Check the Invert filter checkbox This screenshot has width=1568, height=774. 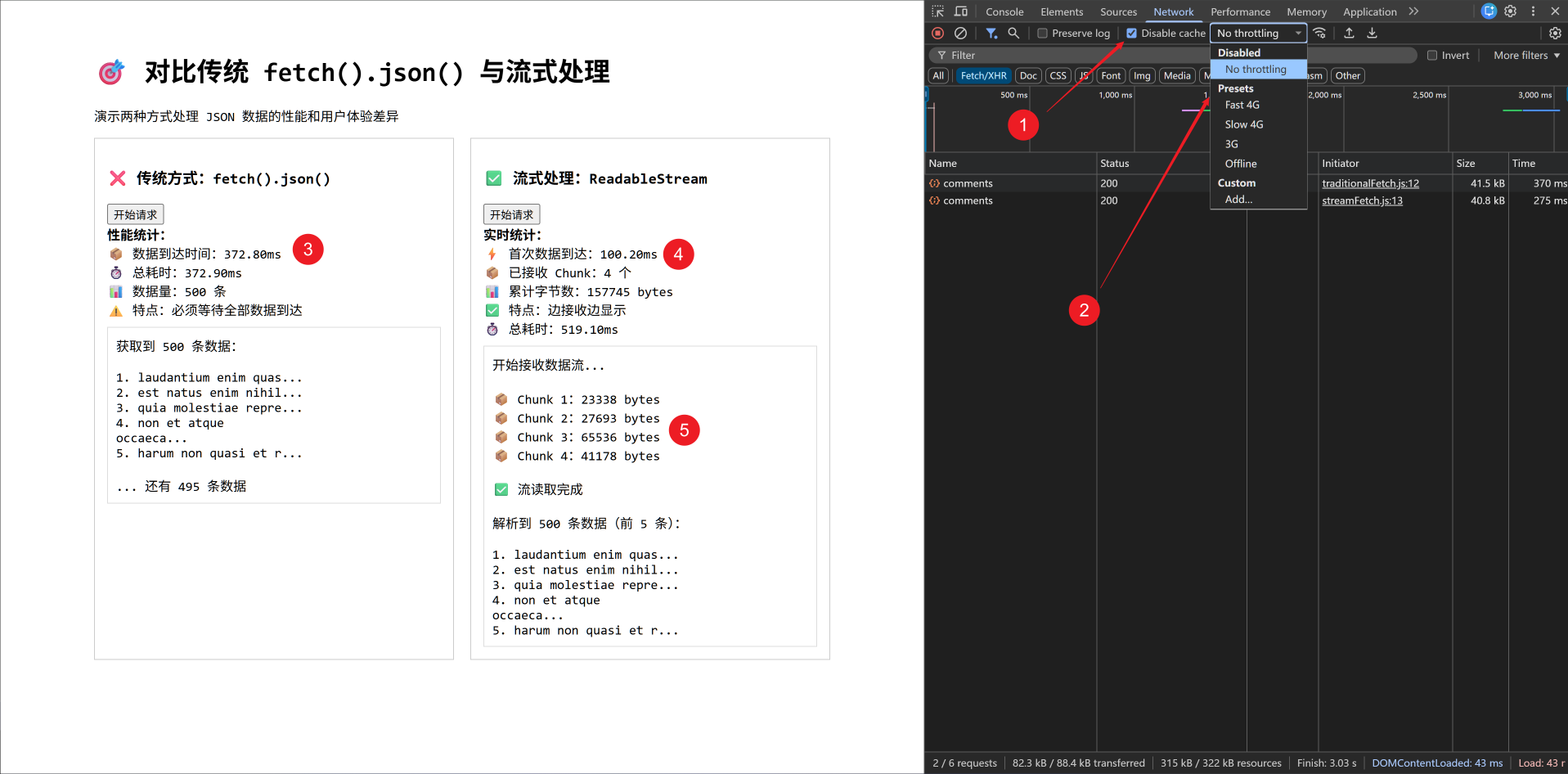coord(1432,56)
